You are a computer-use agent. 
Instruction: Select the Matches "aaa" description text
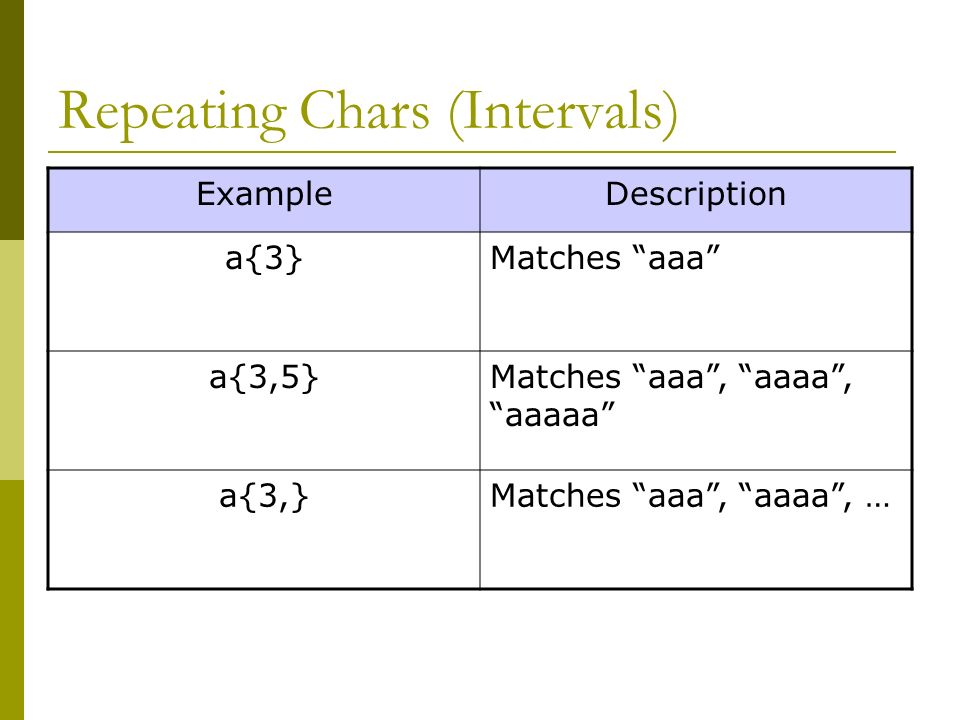pos(605,258)
